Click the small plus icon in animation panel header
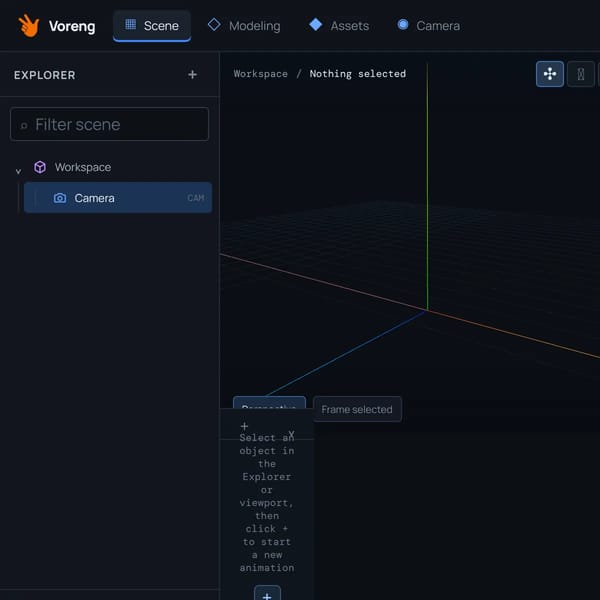The width and height of the screenshot is (600, 600). point(244,426)
